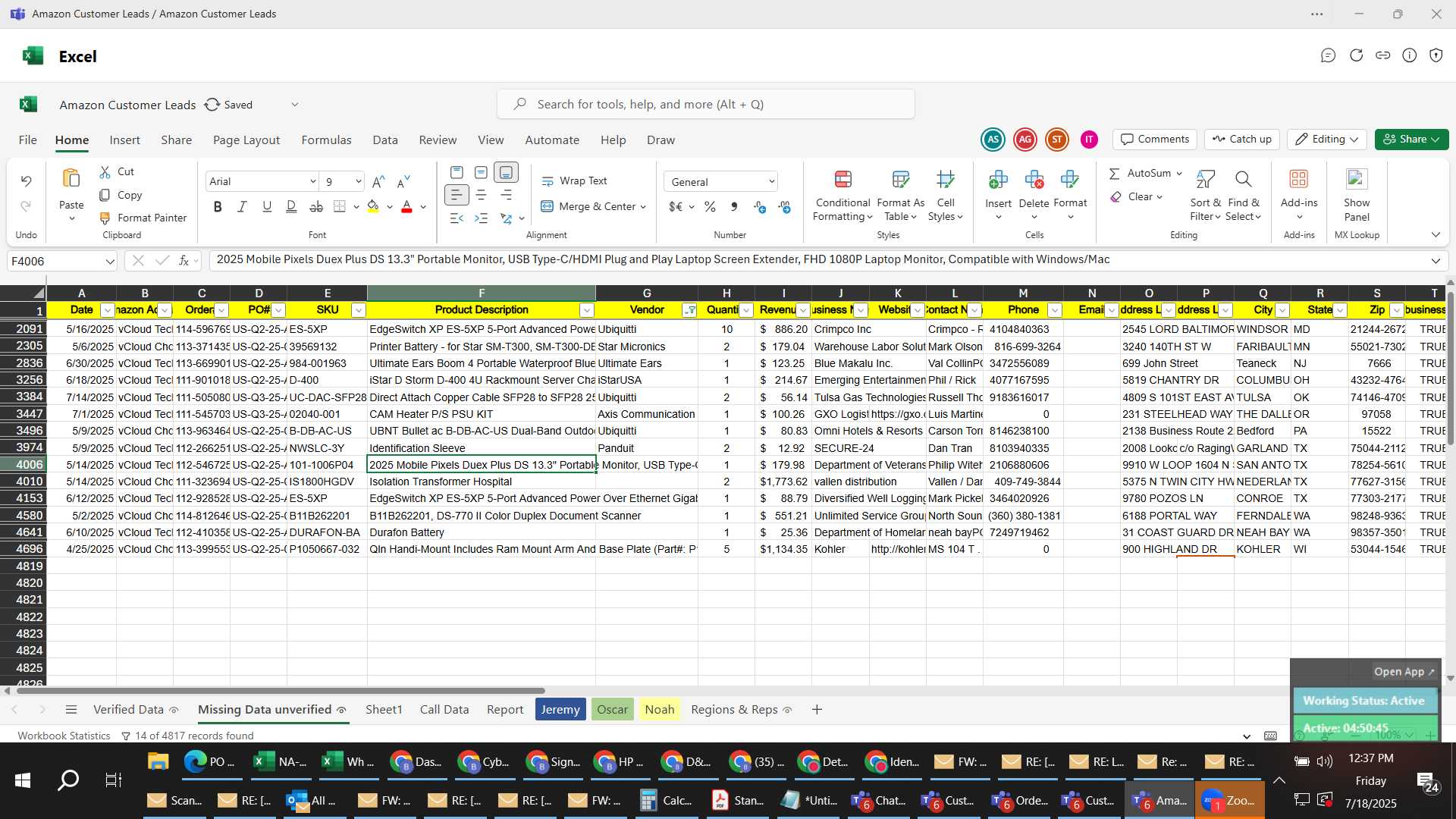Open the Data ribbon tab
Viewport: 1456px width, 819px height.
pos(385,140)
